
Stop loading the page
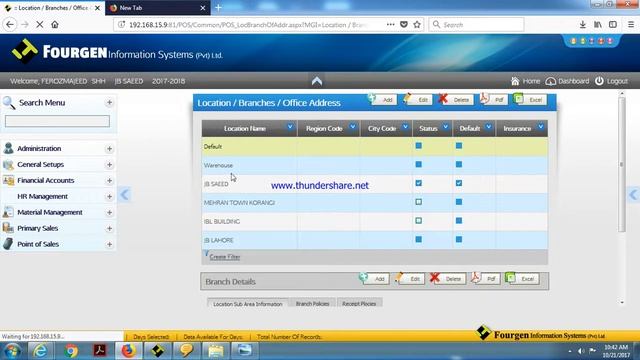coord(40,24)
